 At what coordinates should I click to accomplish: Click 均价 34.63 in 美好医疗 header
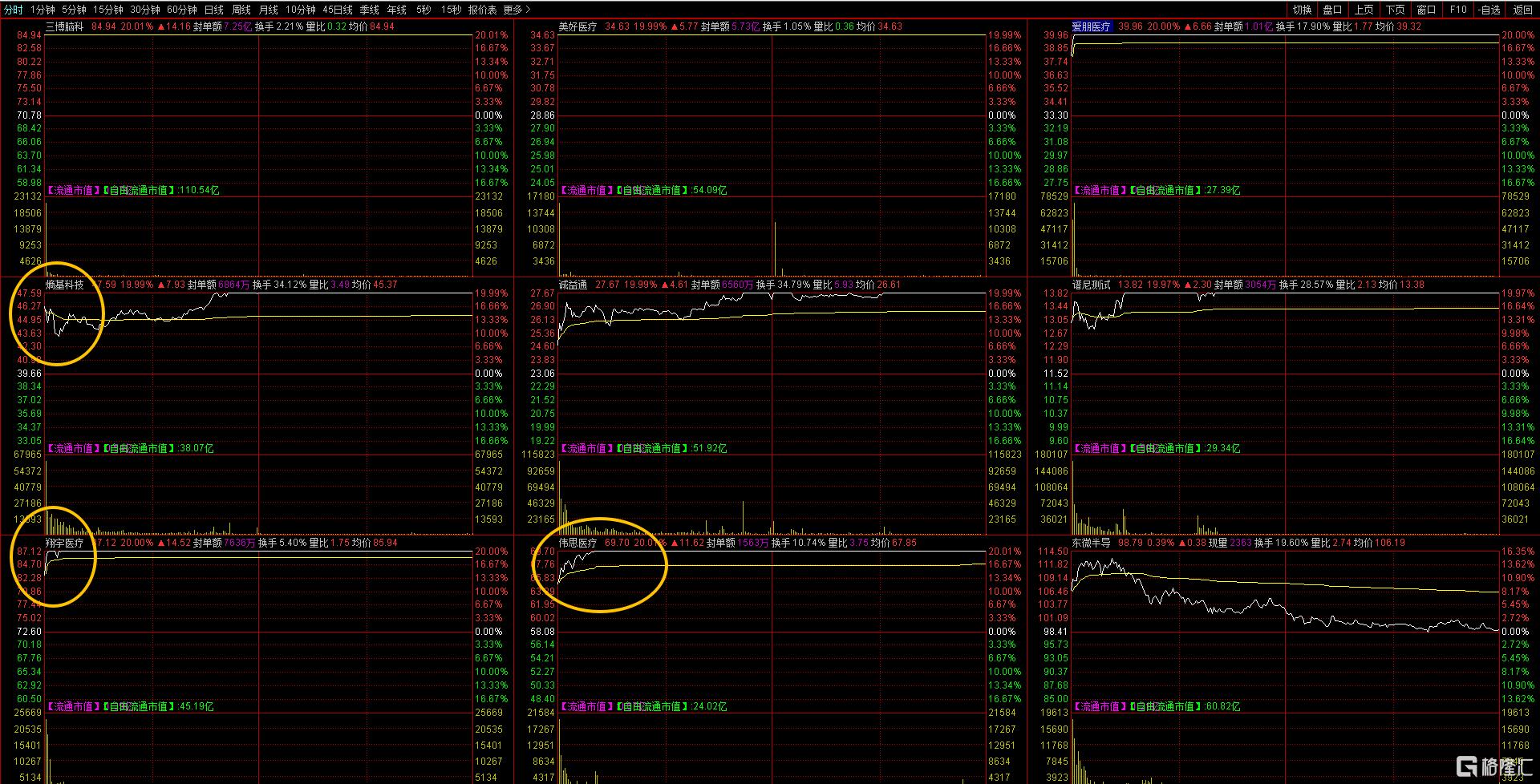pos(879,26)
